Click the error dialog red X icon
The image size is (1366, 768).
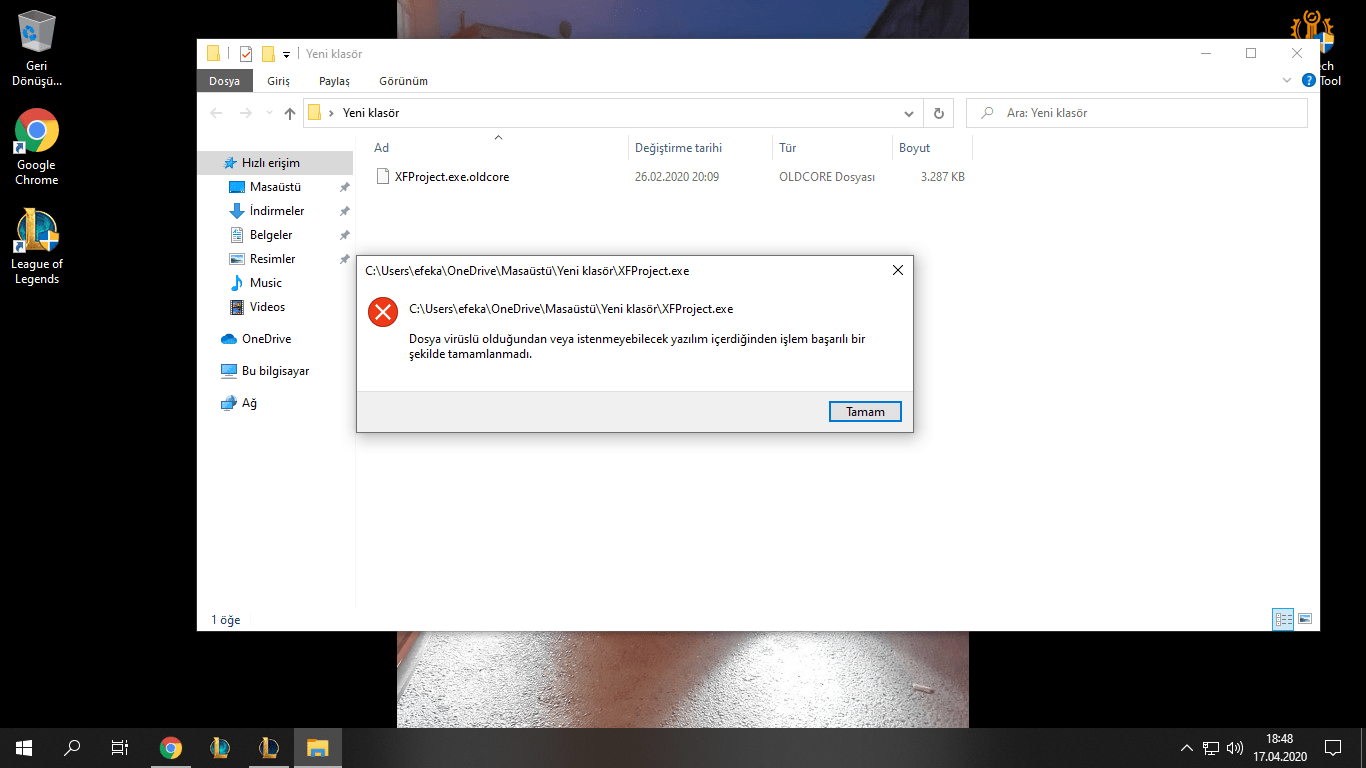tap(383, 313)
